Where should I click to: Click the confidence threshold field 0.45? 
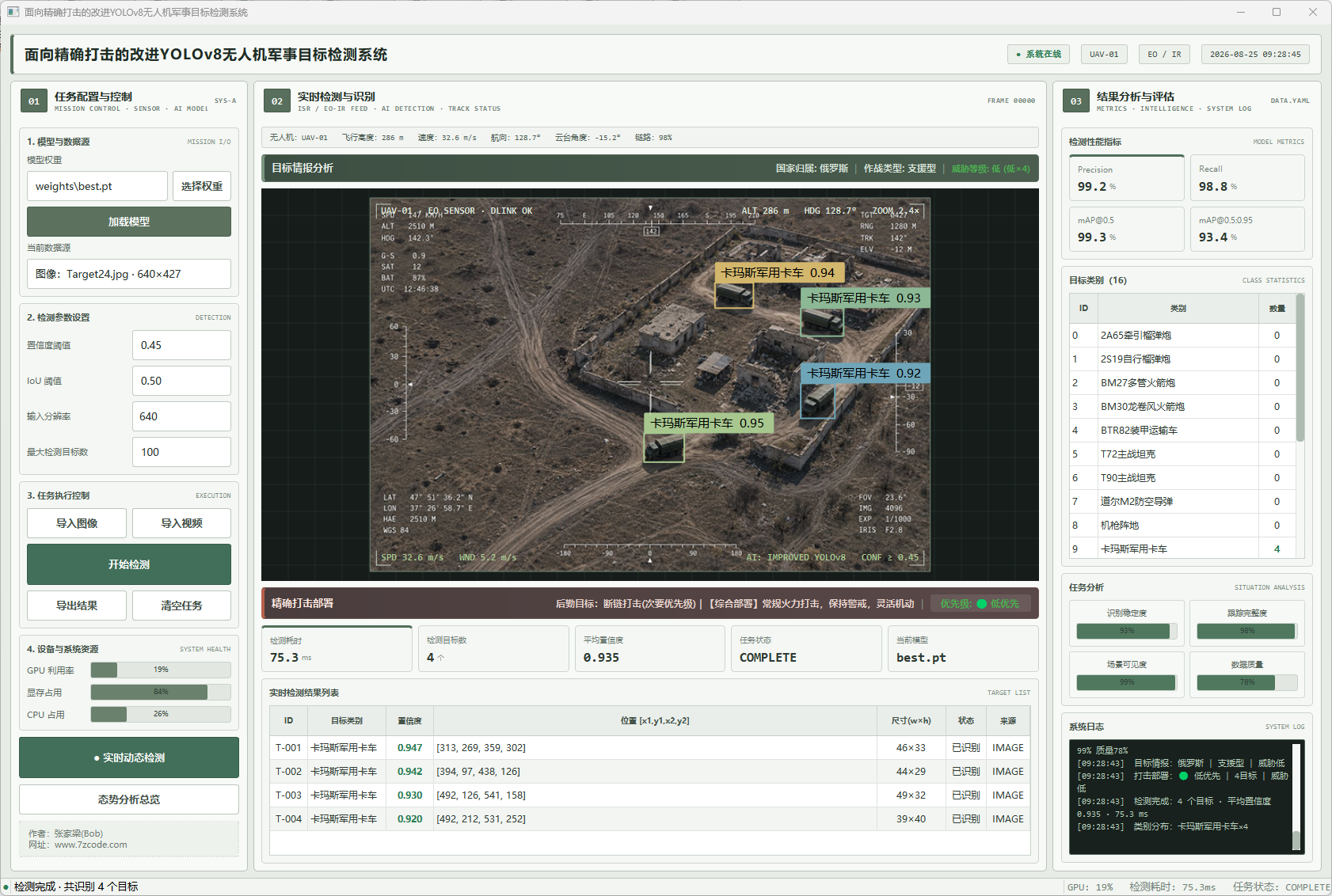[181, 345]
